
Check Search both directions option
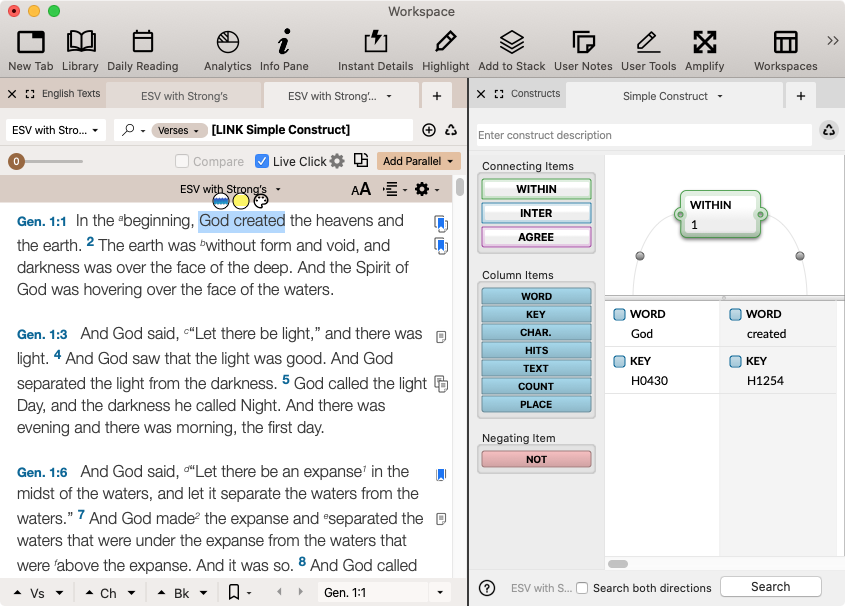583,588
